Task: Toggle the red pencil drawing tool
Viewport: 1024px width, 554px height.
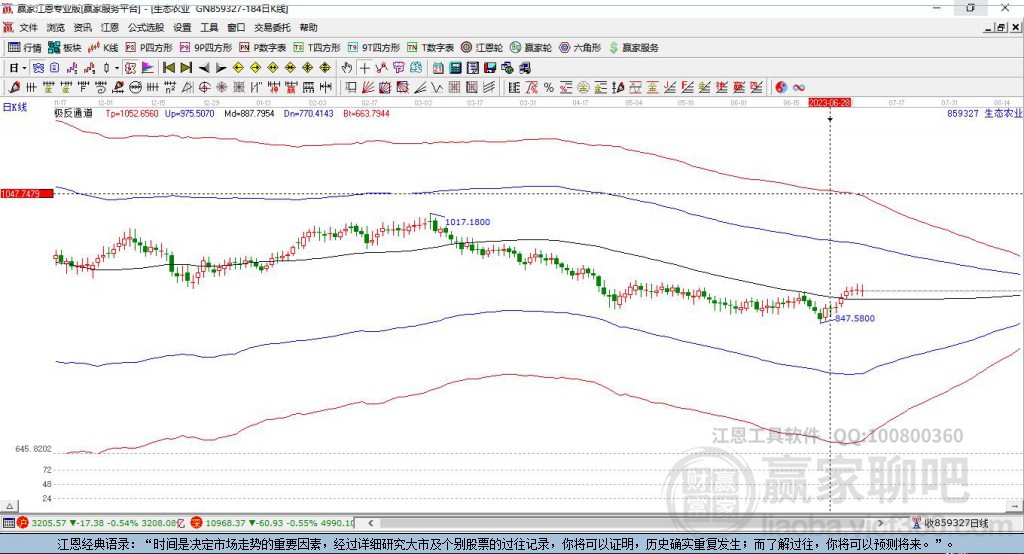Action: pyautogui.click(x=14, y=88)
